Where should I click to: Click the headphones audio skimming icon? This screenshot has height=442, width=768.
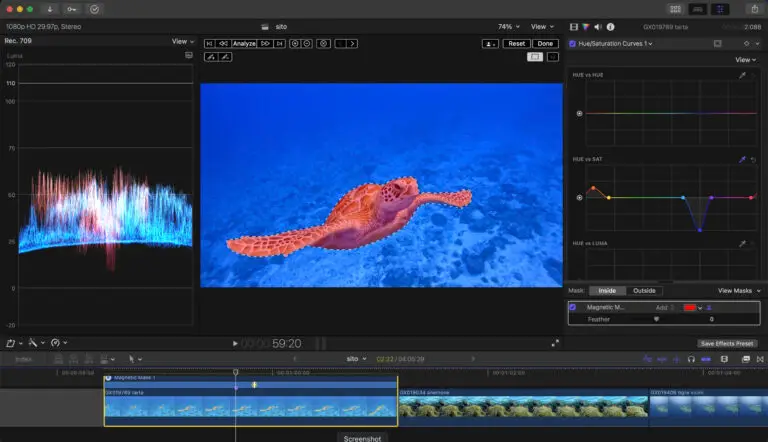click(691, 359)
